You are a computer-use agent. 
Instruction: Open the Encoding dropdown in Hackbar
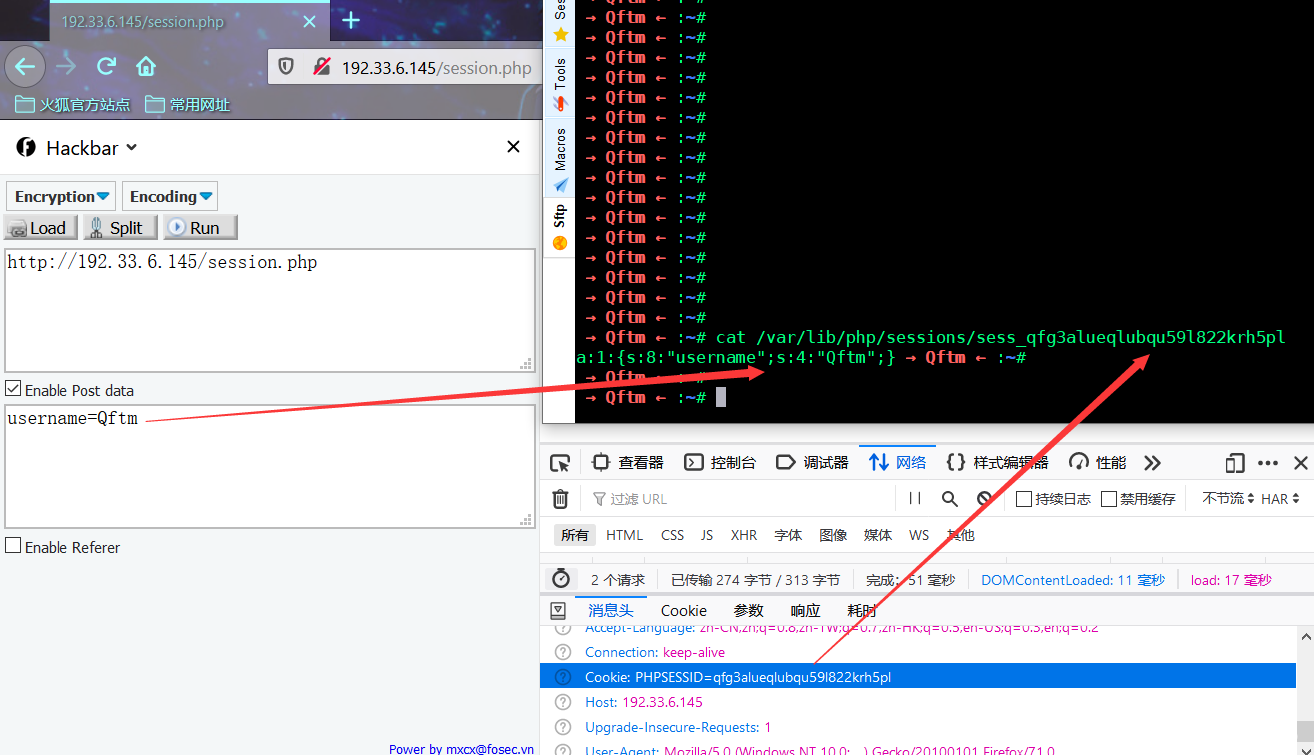pyautogui.click(x=169, y=195)
